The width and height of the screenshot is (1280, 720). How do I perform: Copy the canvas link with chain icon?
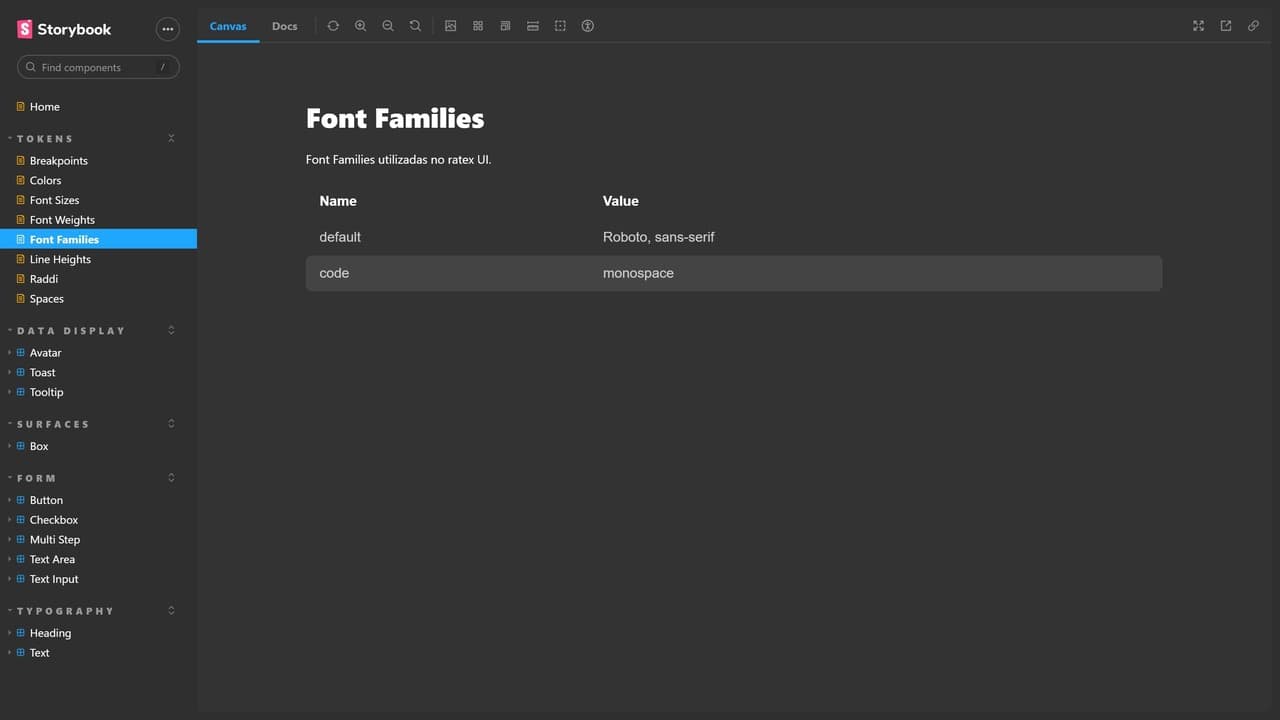click(1253, 26)
